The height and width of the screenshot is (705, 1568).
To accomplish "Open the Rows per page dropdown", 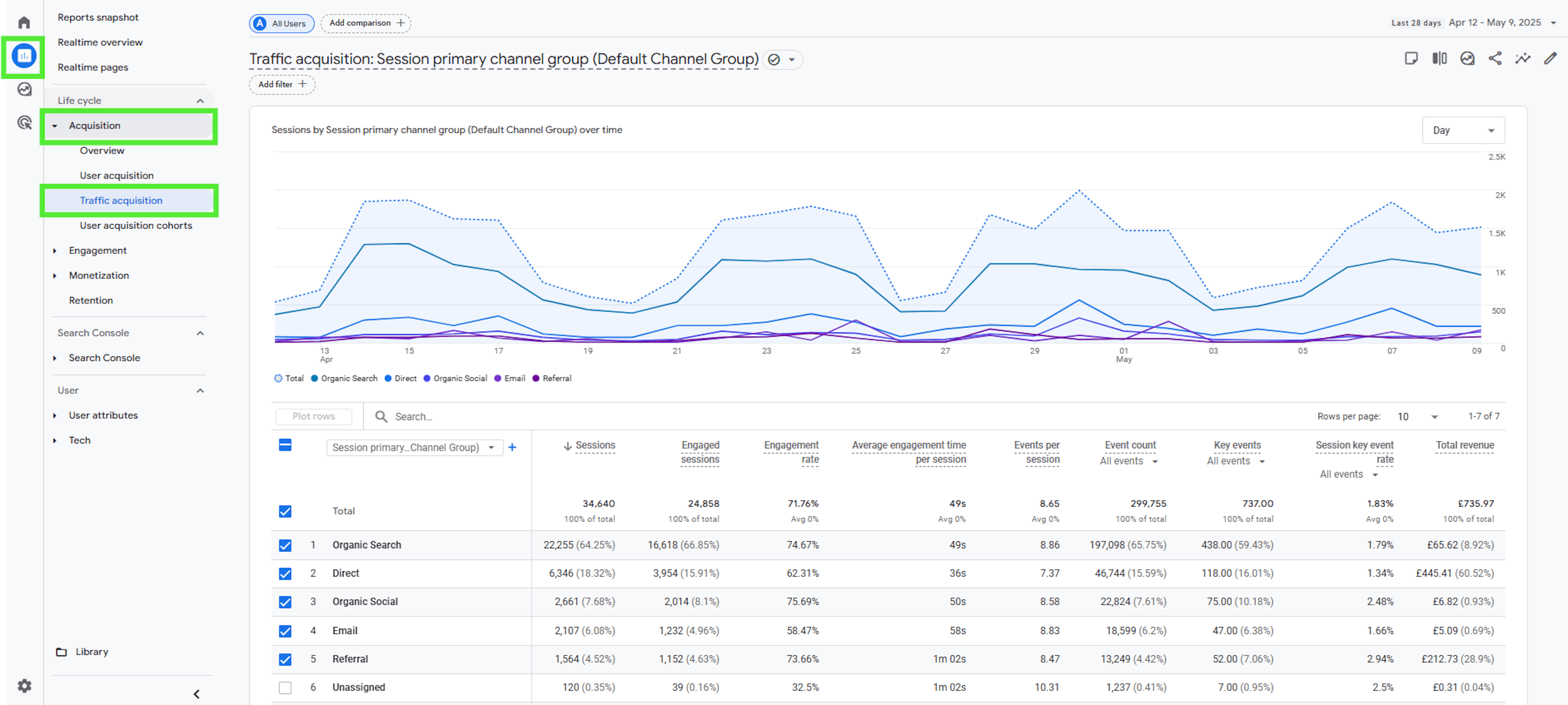I will click(x=1418, y=417).
